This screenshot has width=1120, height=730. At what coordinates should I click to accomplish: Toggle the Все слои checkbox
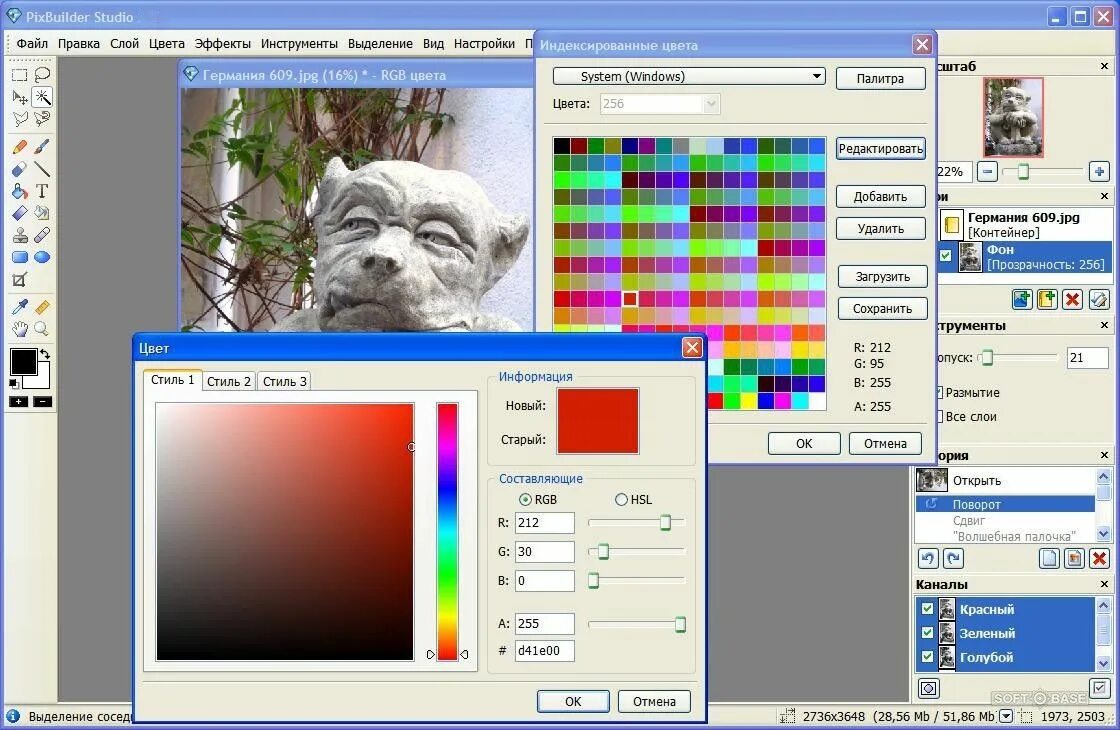(x=939, y=416)
